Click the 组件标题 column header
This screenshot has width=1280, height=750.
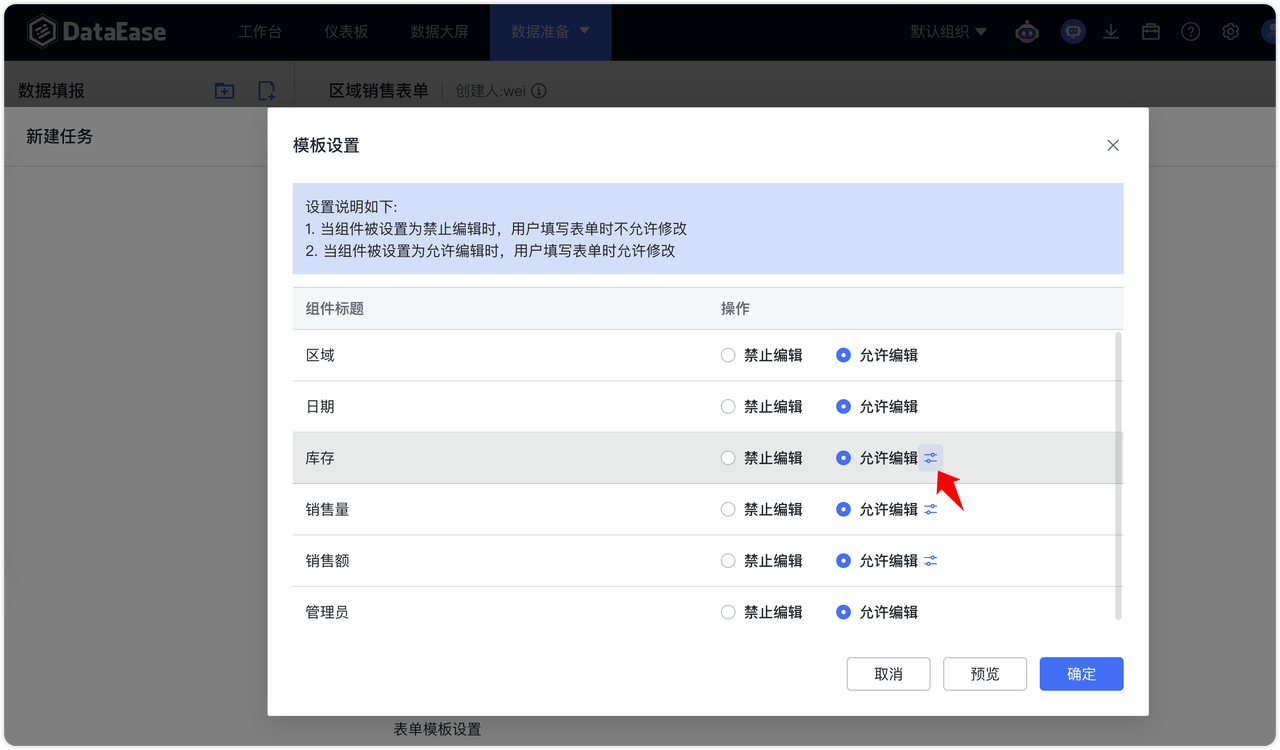(x=335, y=308)
